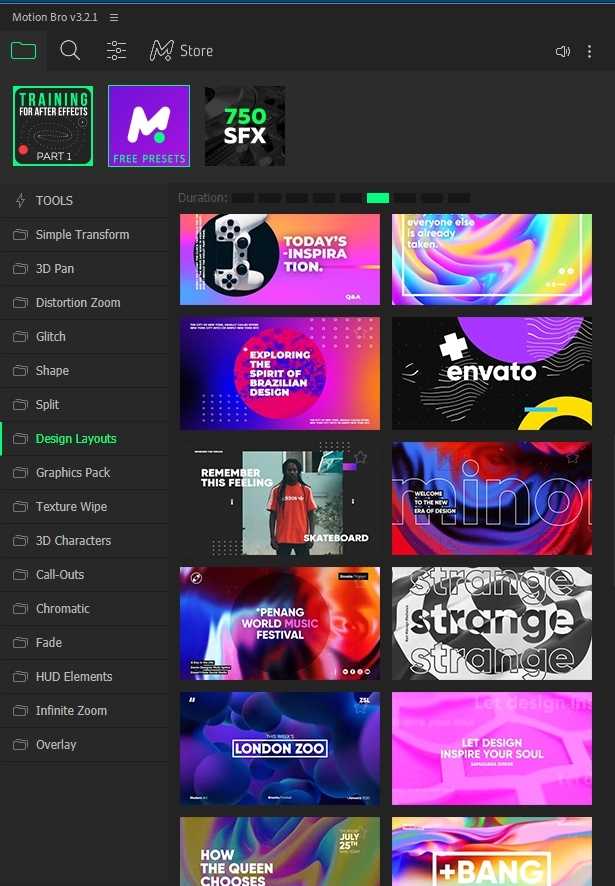Open the TOOLS section
Viewport: 615px width, 886px height.
pyautogui.click(x=54, y=201)
